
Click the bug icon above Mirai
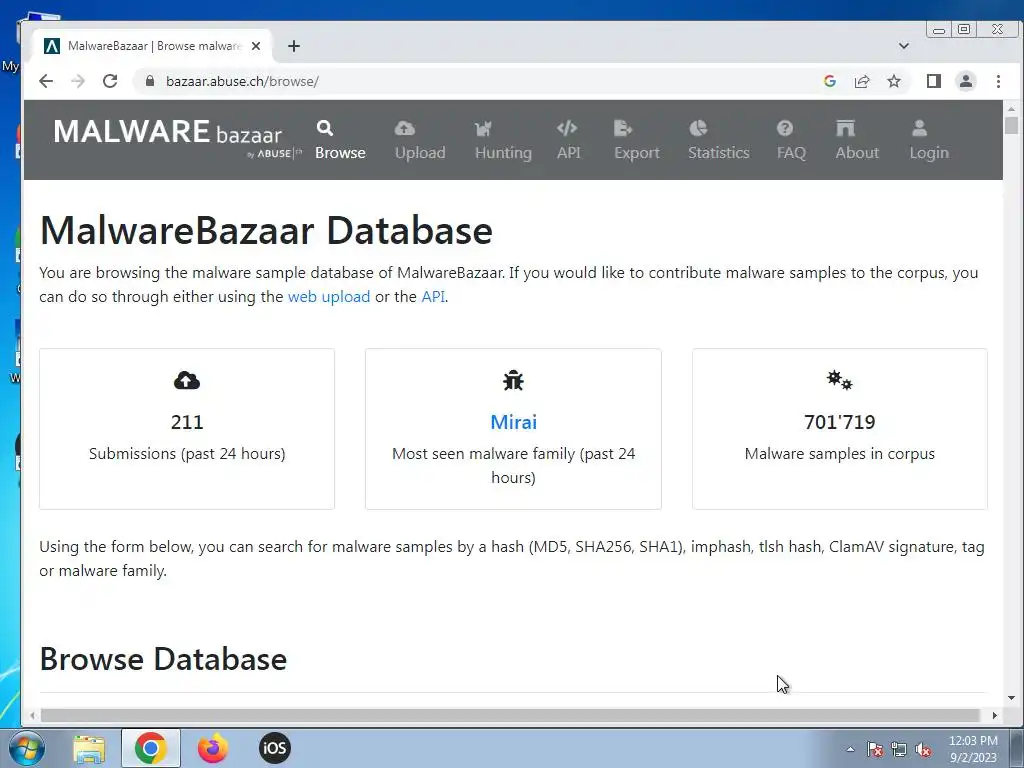(x=513, y=380)
